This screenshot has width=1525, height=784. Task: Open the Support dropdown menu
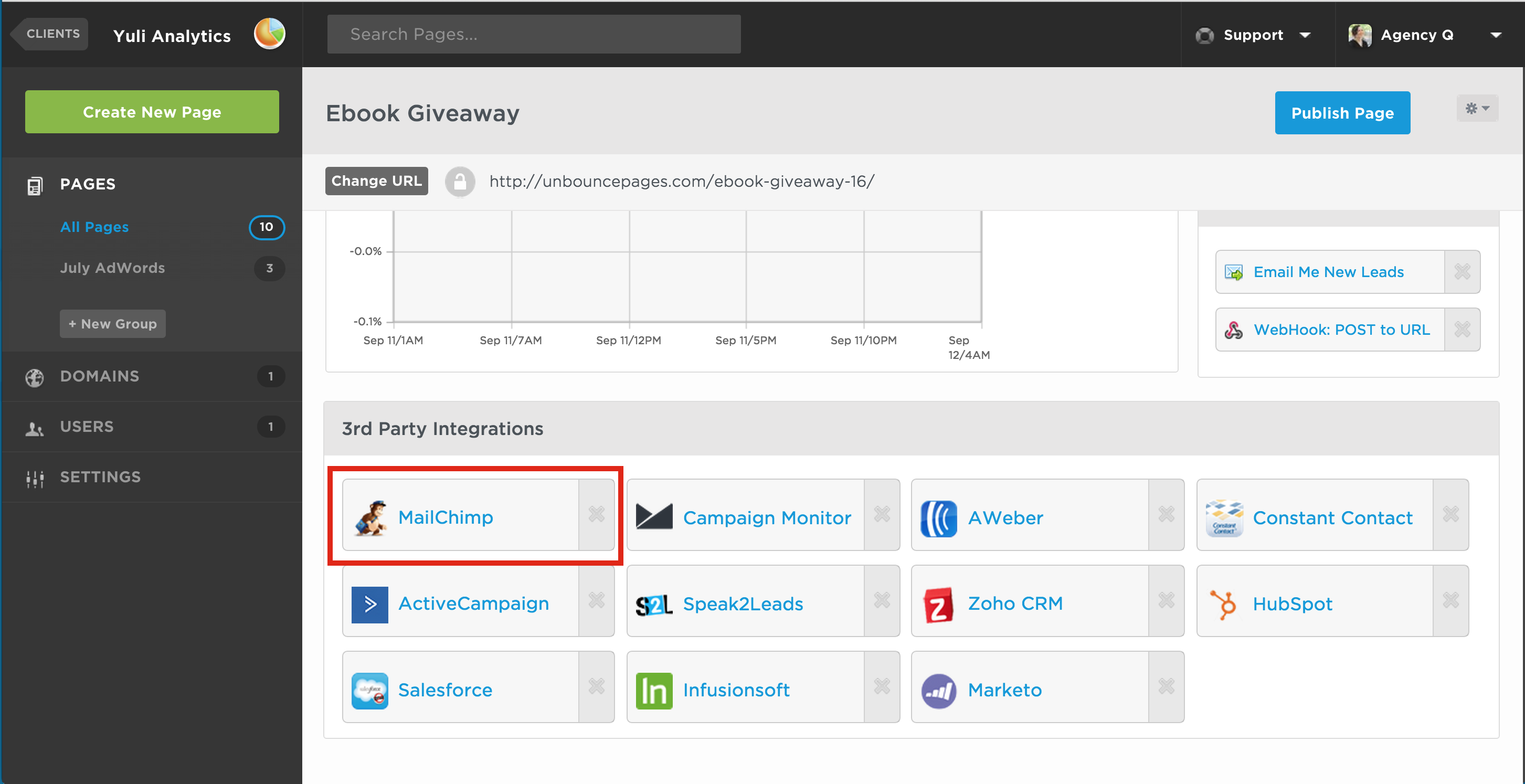tap(1253, 35)
